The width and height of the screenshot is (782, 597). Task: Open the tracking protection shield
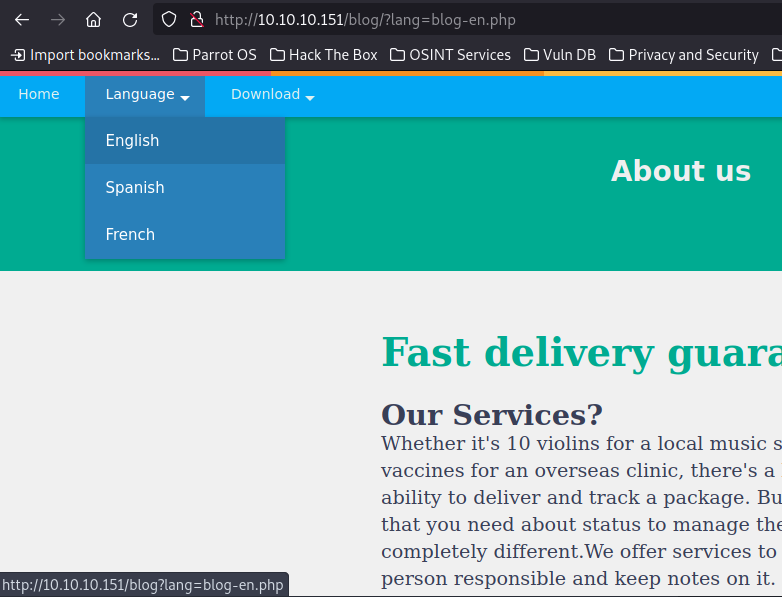pyautogui.click(x=169, y=19)
